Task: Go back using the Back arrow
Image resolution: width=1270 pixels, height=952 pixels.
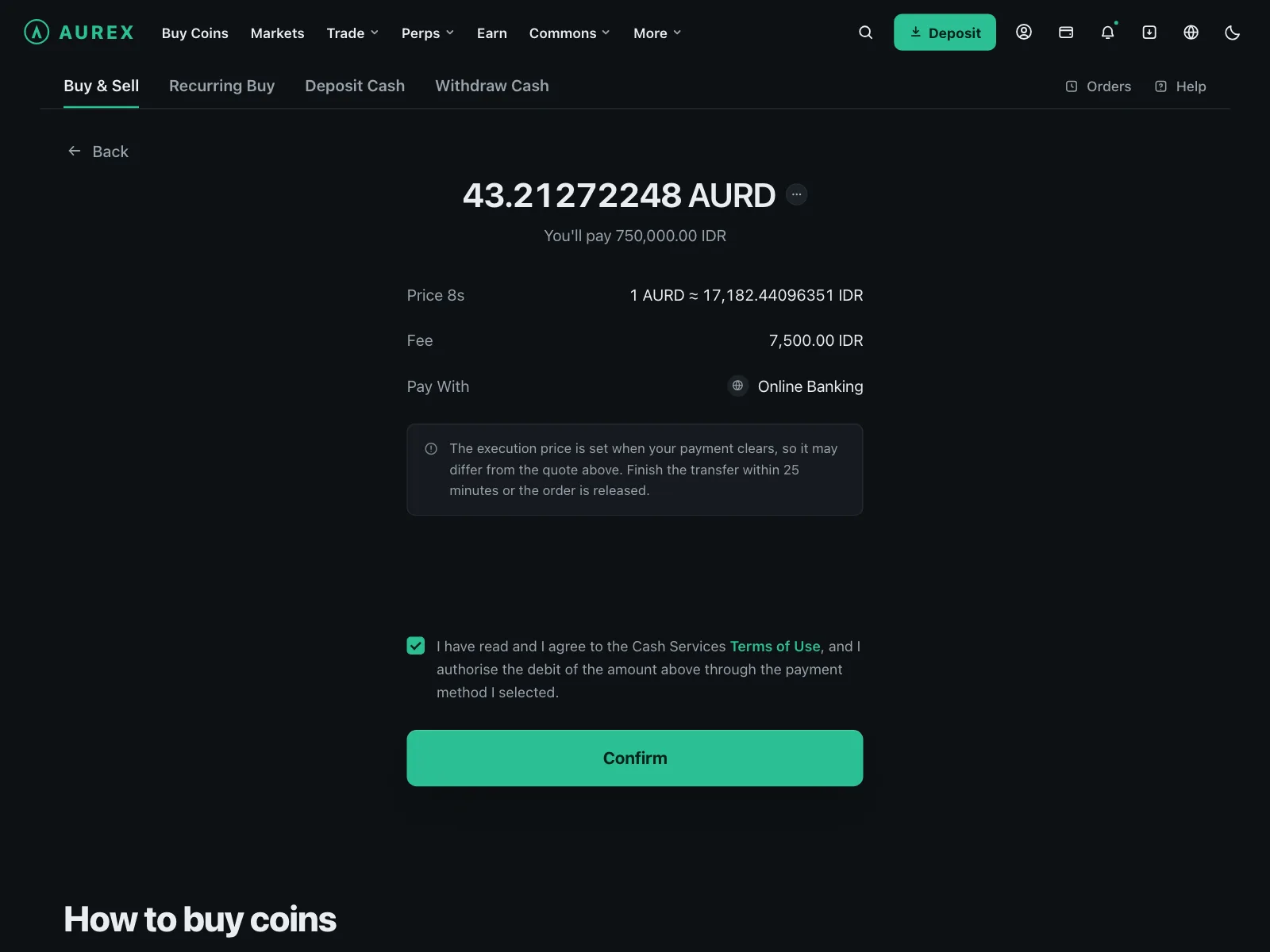Action: click(98, 152)
